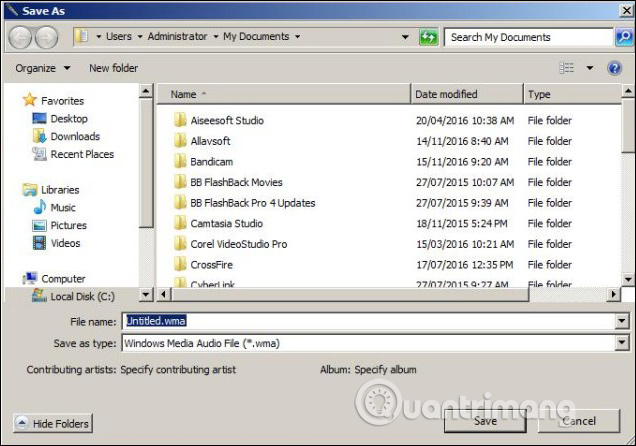This screenshot has height=446, width=636.
Task: Click the Pictures library icon
Action: [x=39, y=225]
